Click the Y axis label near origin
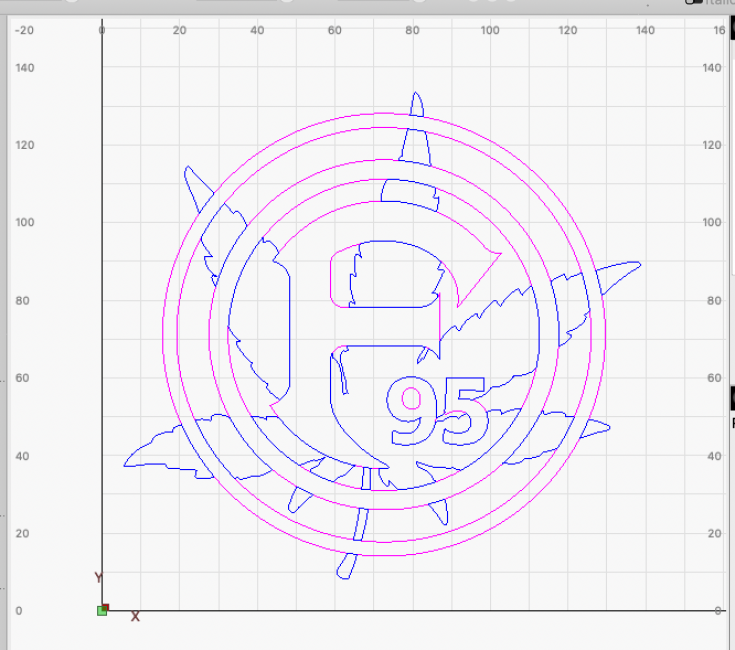735x650 pixels. [98, 578]
